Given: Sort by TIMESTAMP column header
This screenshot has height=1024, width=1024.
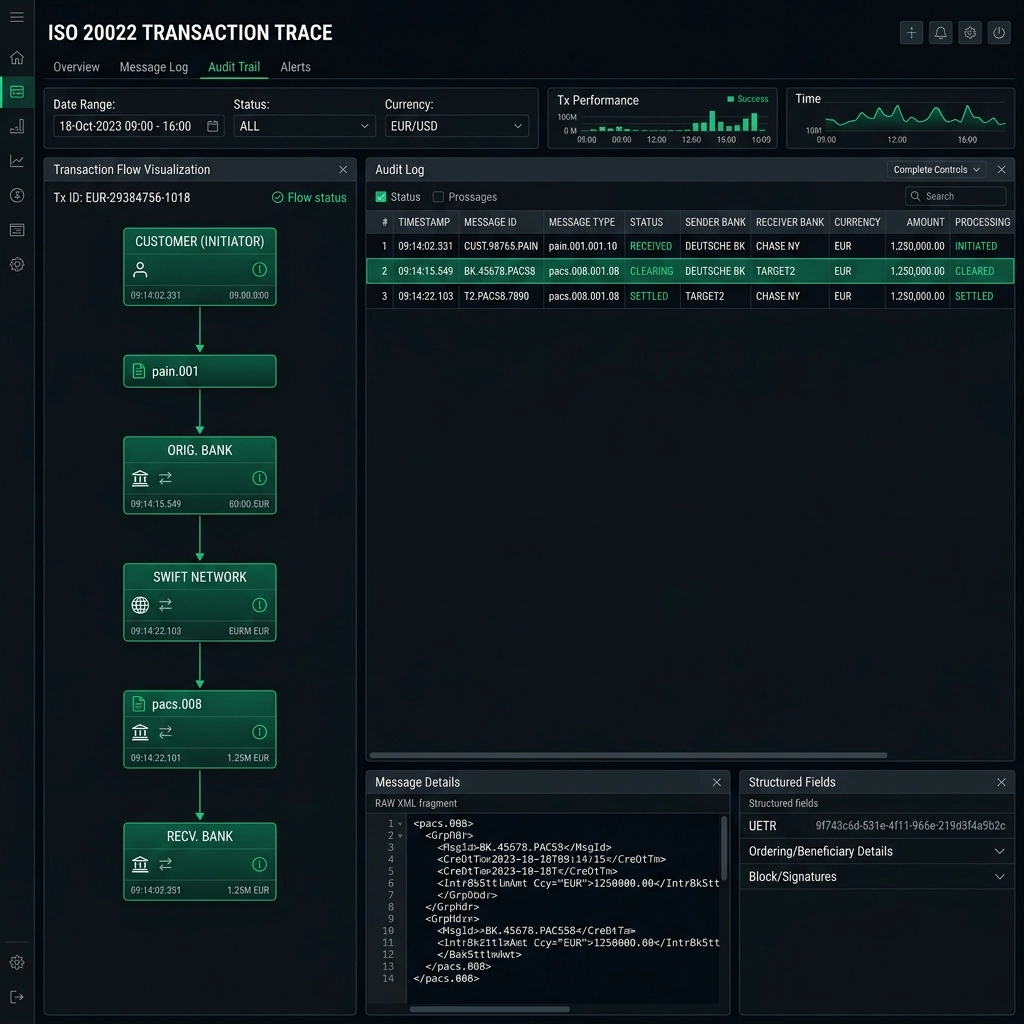Looking at the screenshot, I should (x=424, y=222).
